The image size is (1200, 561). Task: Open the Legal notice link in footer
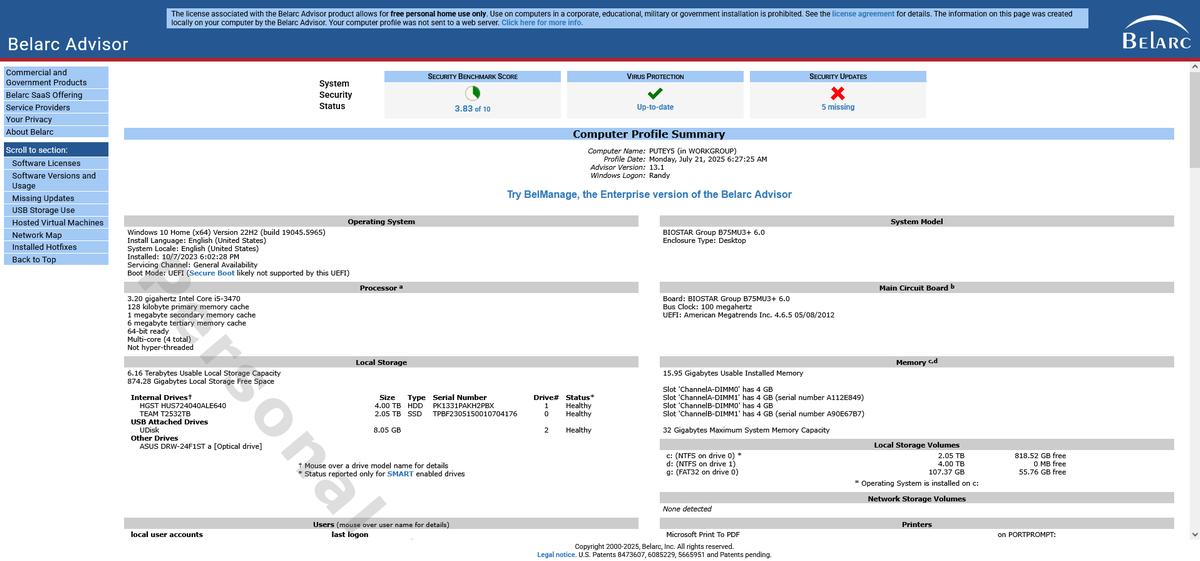(556, 554)
